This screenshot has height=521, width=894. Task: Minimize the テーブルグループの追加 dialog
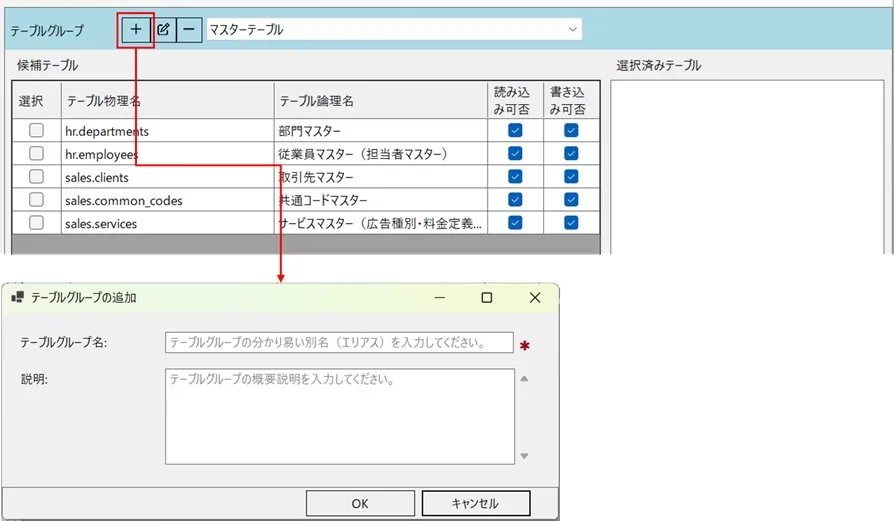click(x=440, y=298)
